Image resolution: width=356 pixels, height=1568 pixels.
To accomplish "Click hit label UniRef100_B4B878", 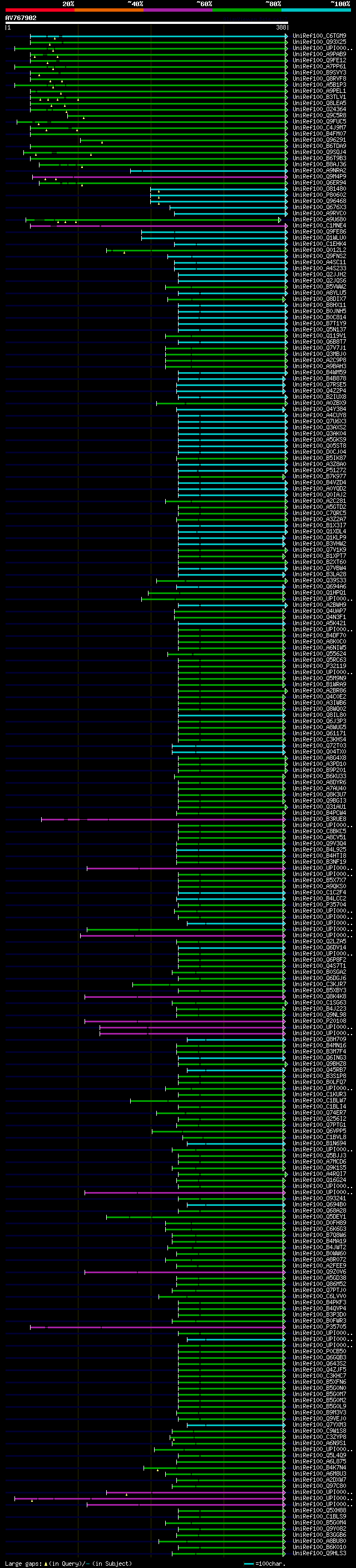I will pyautogui.click(x=319, y=379).
